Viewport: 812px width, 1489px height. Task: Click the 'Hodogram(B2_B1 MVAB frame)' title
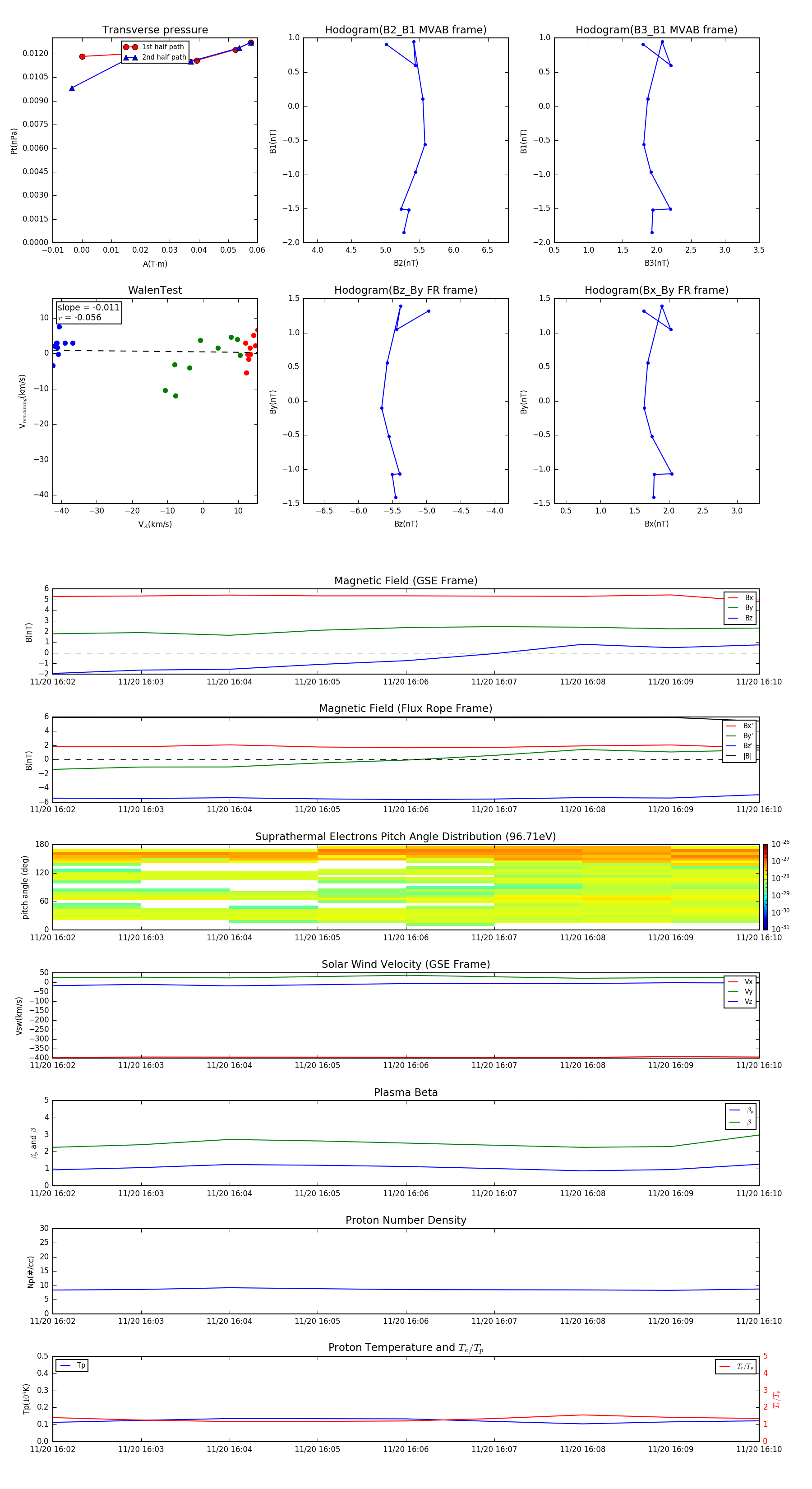(406, 29)
